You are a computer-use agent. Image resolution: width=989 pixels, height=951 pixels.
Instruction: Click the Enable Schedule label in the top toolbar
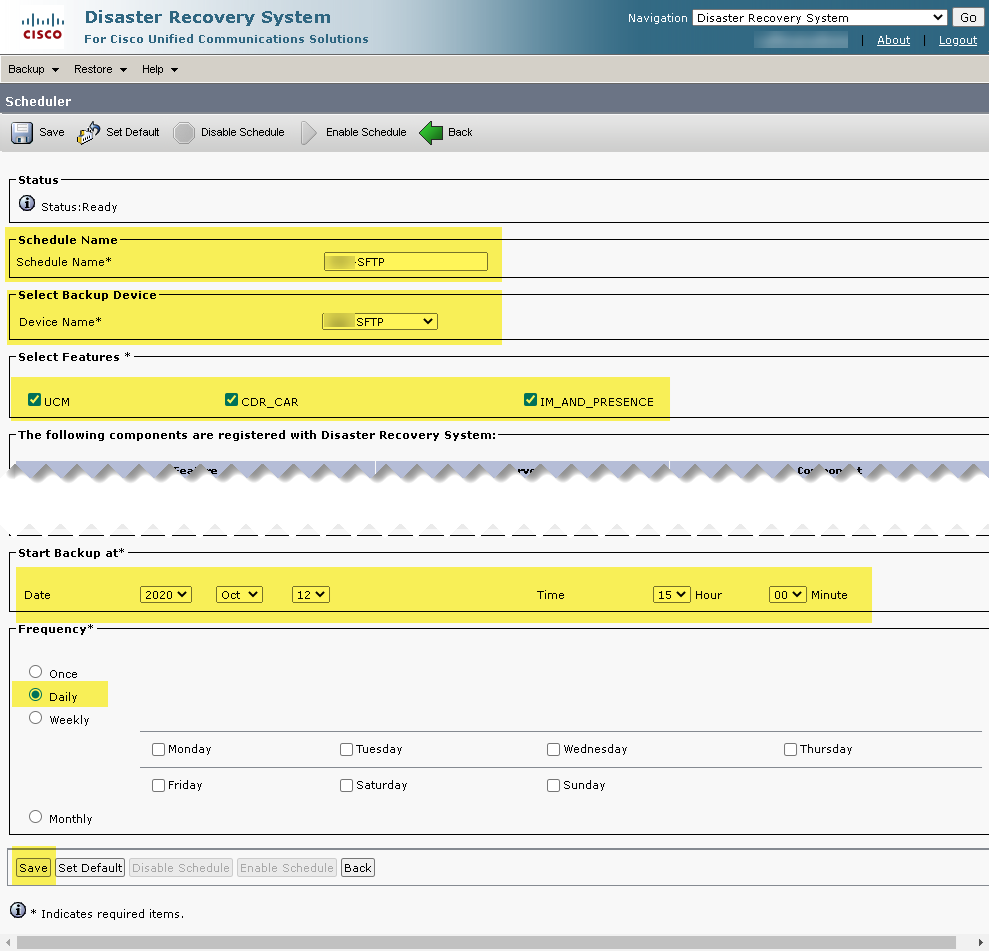[366, 132]
